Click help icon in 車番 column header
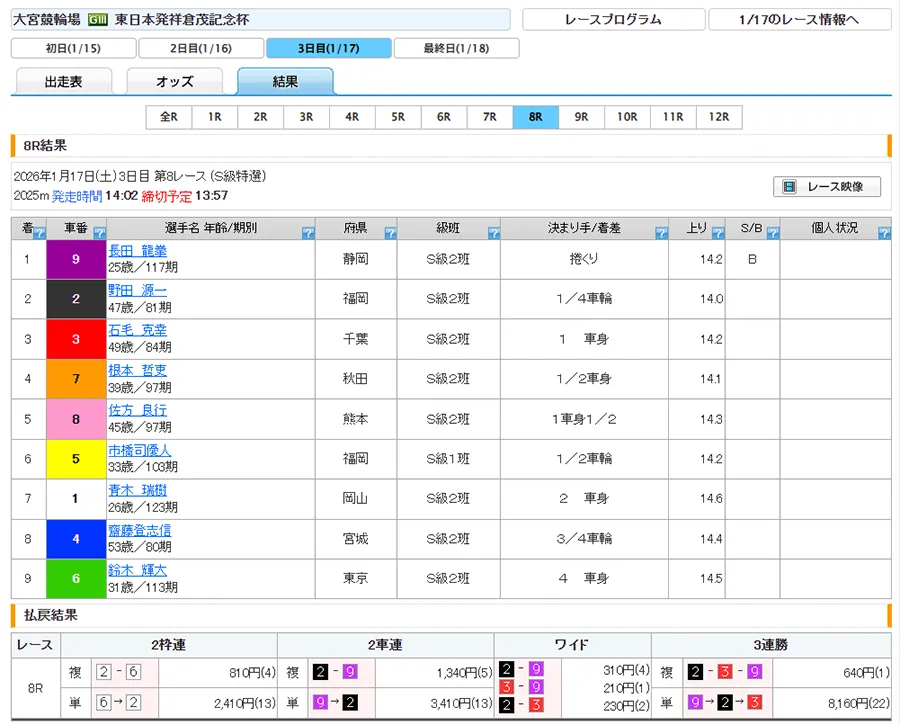This screenshot has width=900, height=725. (x=100, y=233)
